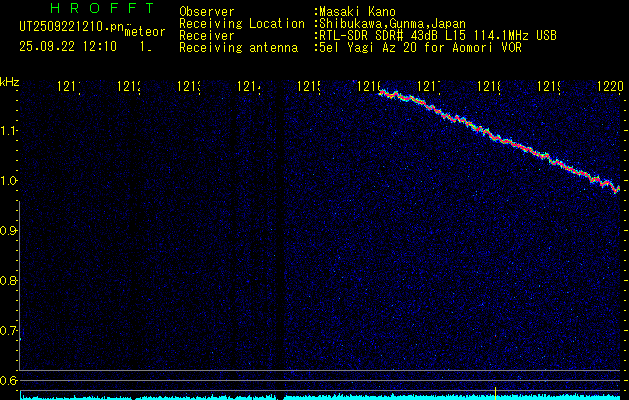Click the Receiving antenna field label
629x400 pixels.
(238, 47)
